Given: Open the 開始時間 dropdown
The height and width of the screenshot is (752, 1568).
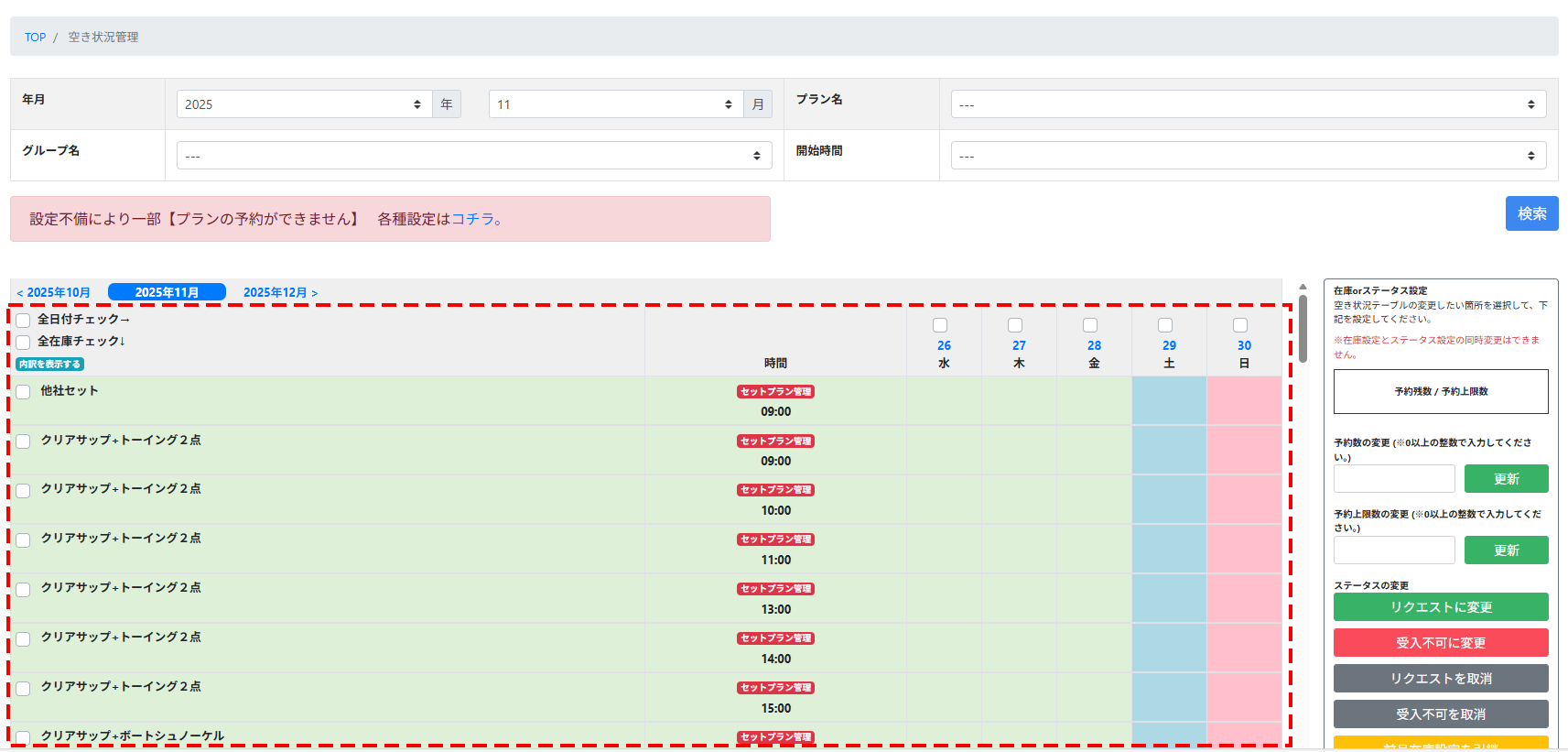Looking at the screenshot, I should tap(1248, 156).
